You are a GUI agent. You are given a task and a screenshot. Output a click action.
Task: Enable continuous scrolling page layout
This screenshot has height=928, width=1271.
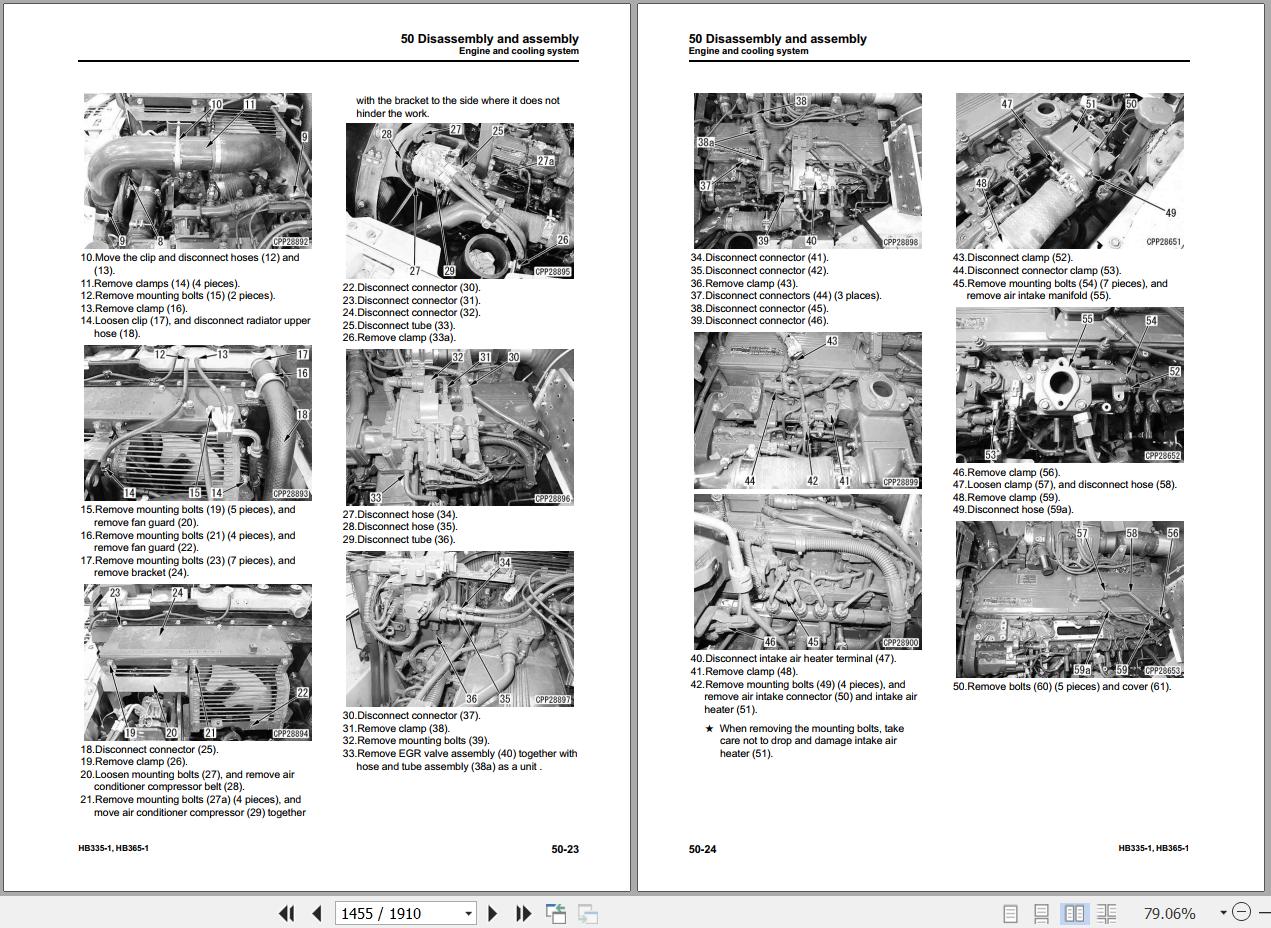pos(1041,913)
